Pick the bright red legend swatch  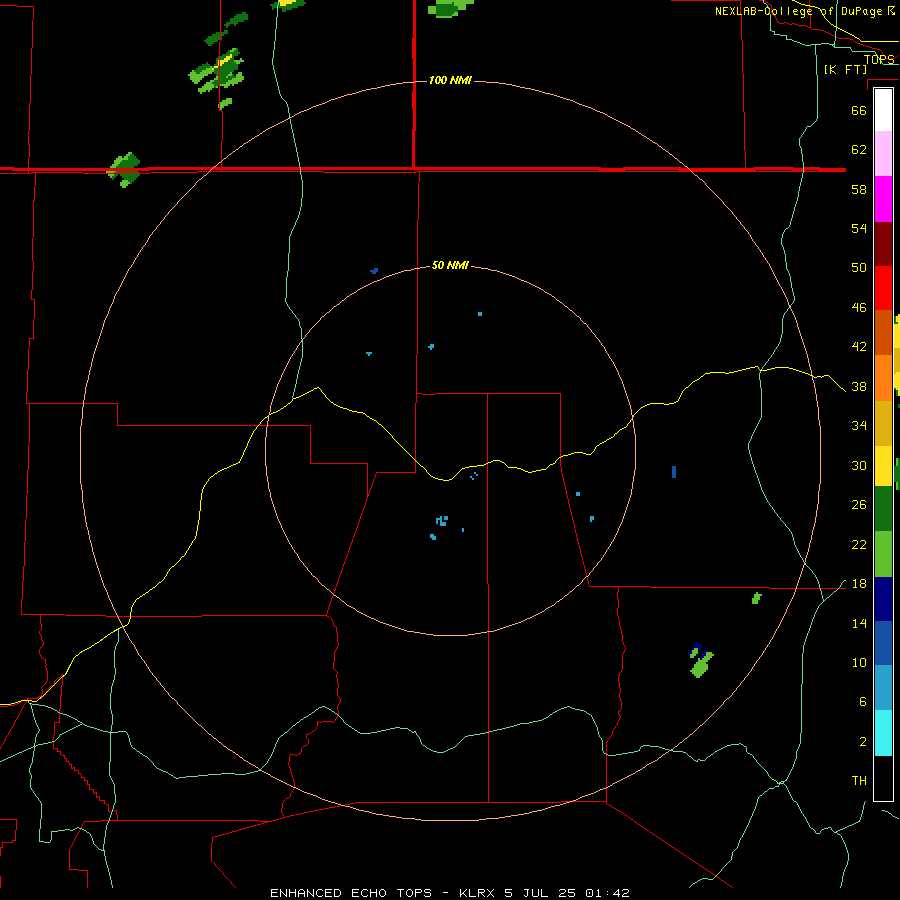click(x=883, y=288)
